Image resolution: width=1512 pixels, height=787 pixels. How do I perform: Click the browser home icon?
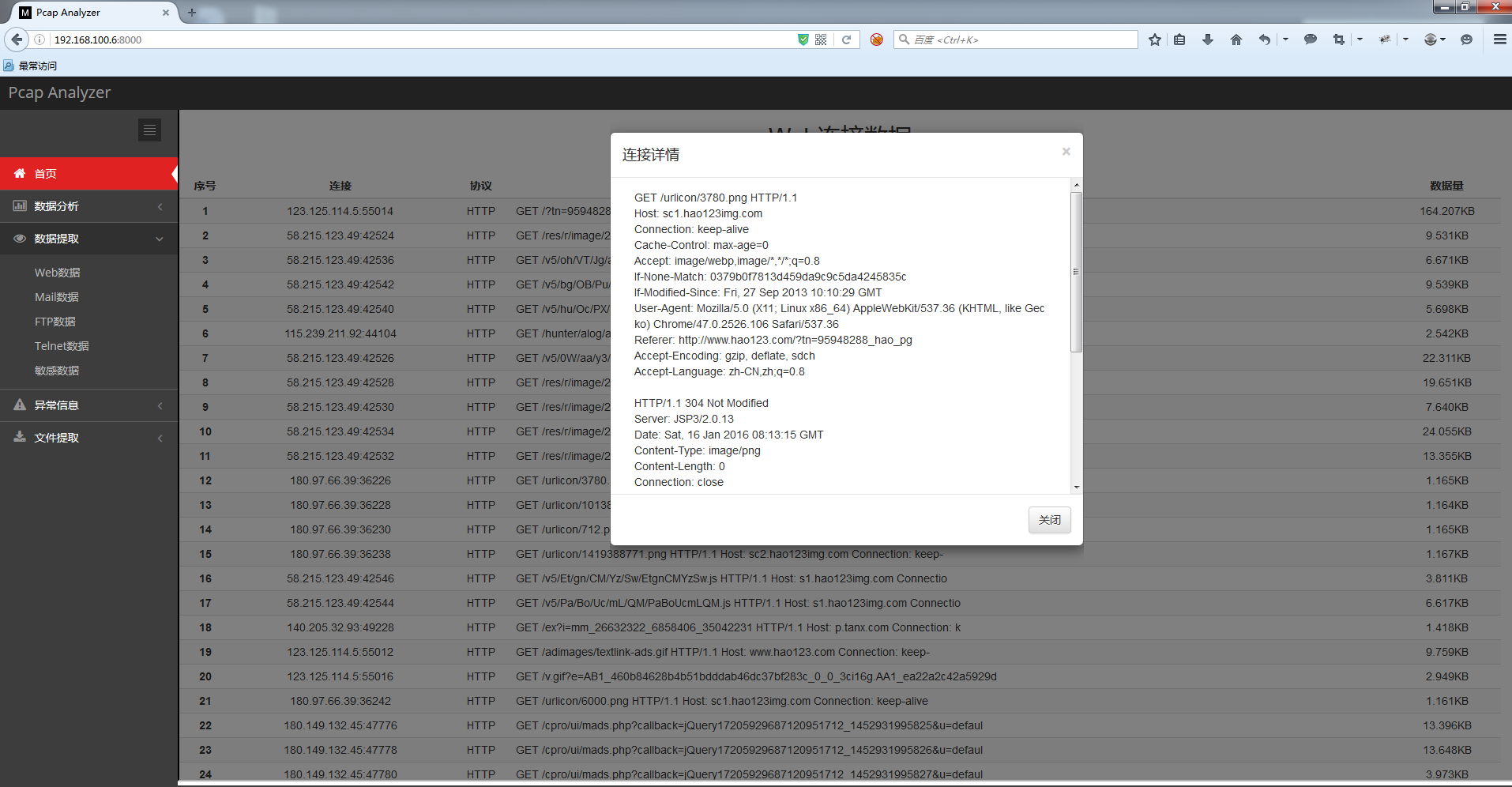point(1235,39)
